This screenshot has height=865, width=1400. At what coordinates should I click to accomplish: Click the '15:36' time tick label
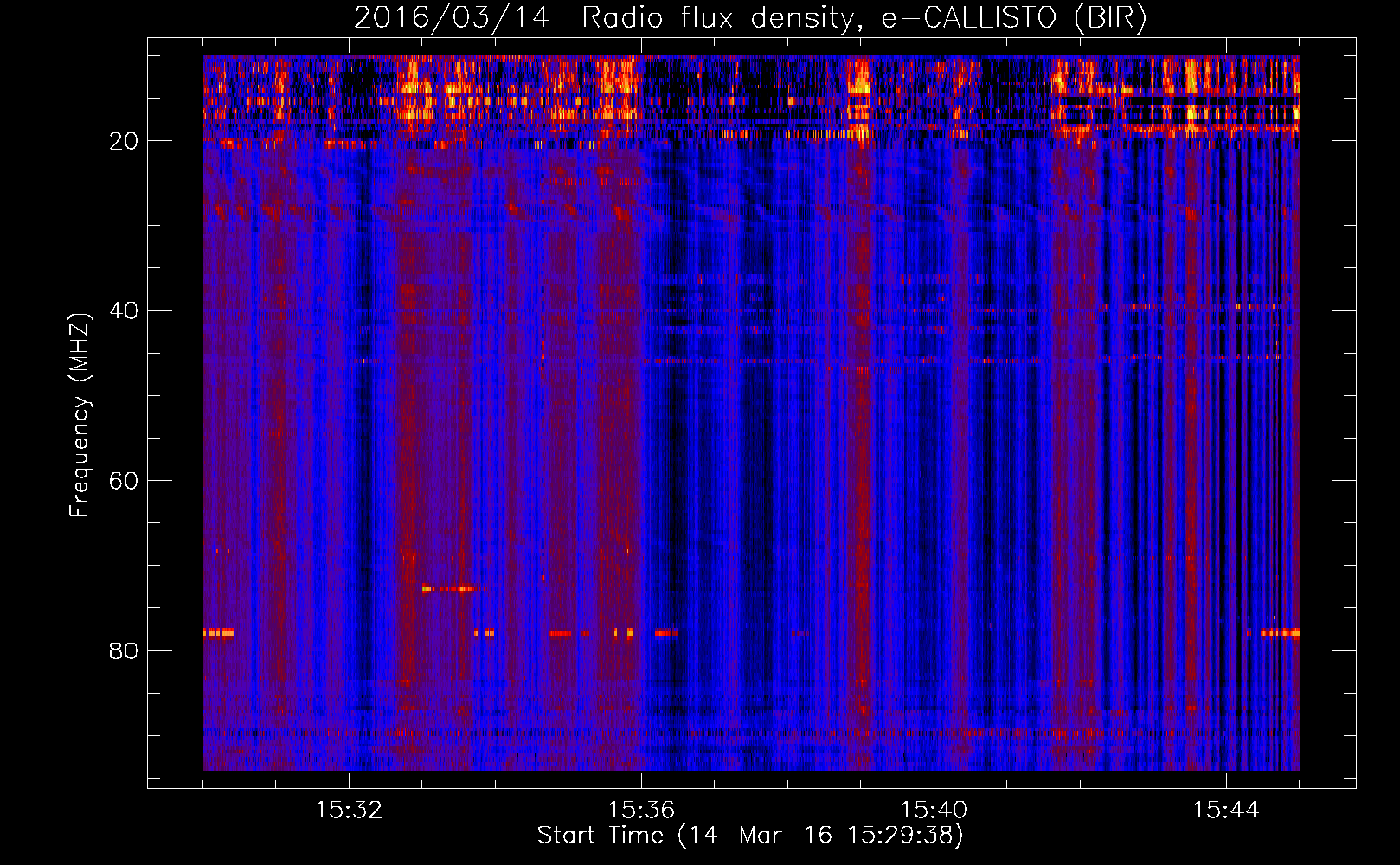(641, 811)
